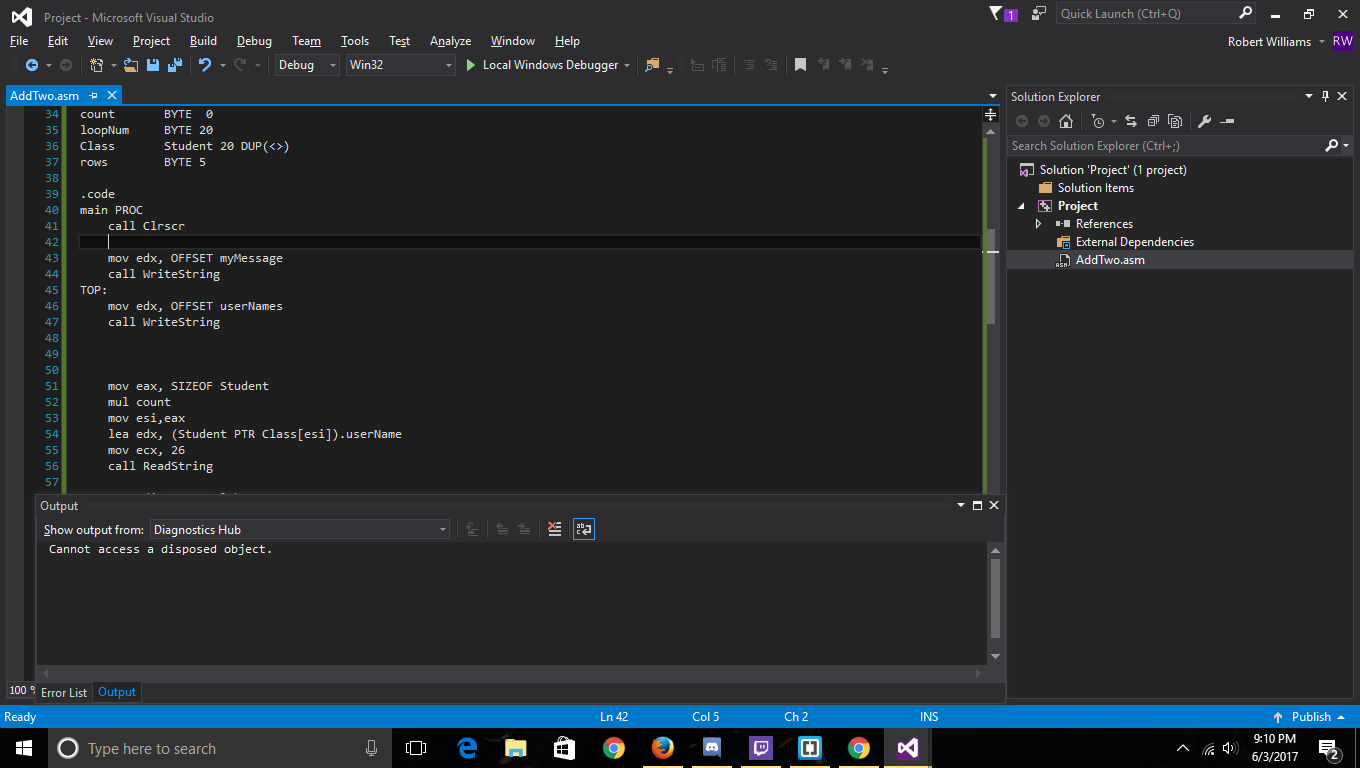This screenshot has width=1360, height=768.
Task: Open the notifications flag icon
Action: [996, 14]
